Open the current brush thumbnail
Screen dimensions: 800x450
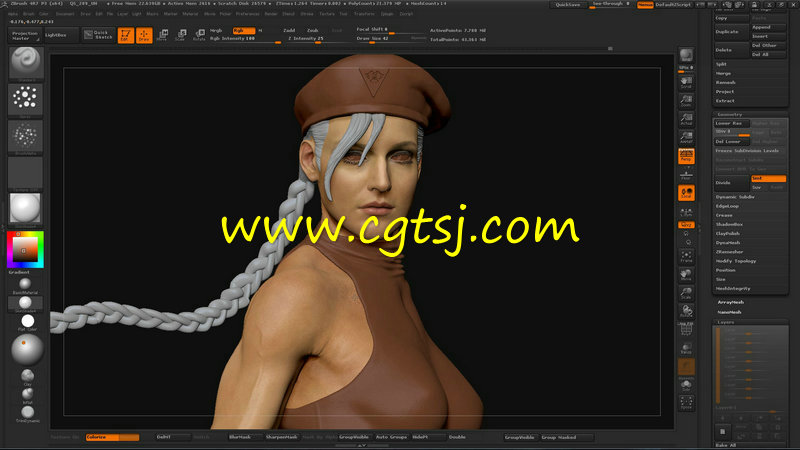pos(26,63)
